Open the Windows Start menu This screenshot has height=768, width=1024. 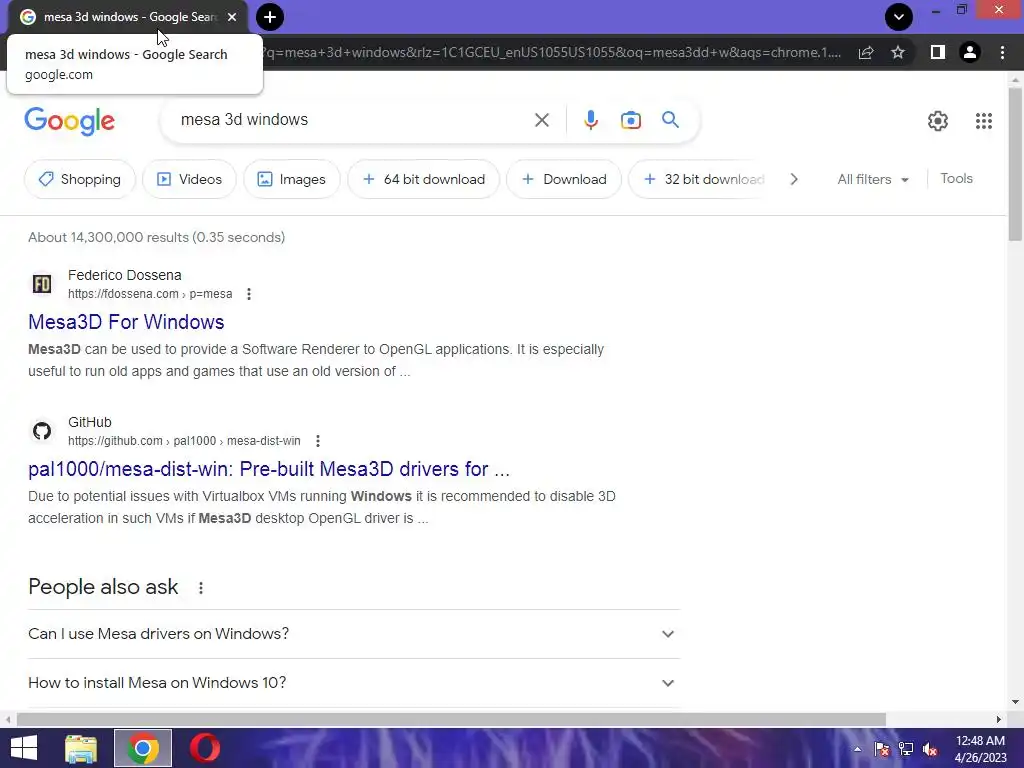(24, 748)
